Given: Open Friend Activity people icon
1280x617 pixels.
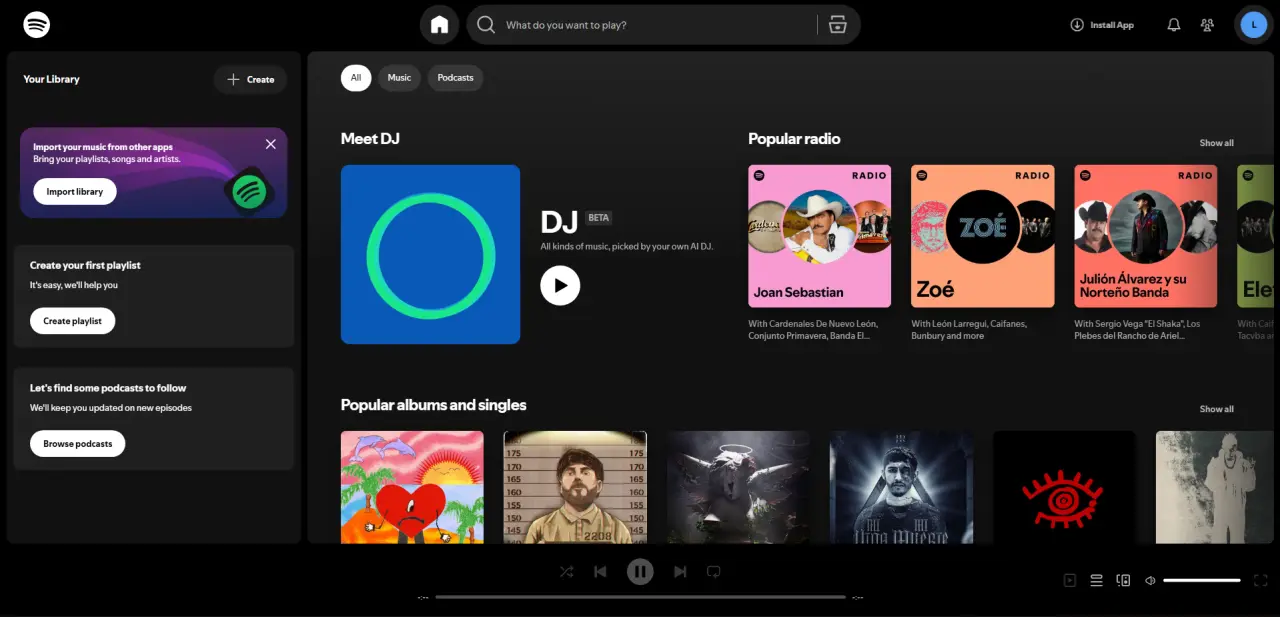Looking at the screenshot, I should click(x=1208, y=25).
